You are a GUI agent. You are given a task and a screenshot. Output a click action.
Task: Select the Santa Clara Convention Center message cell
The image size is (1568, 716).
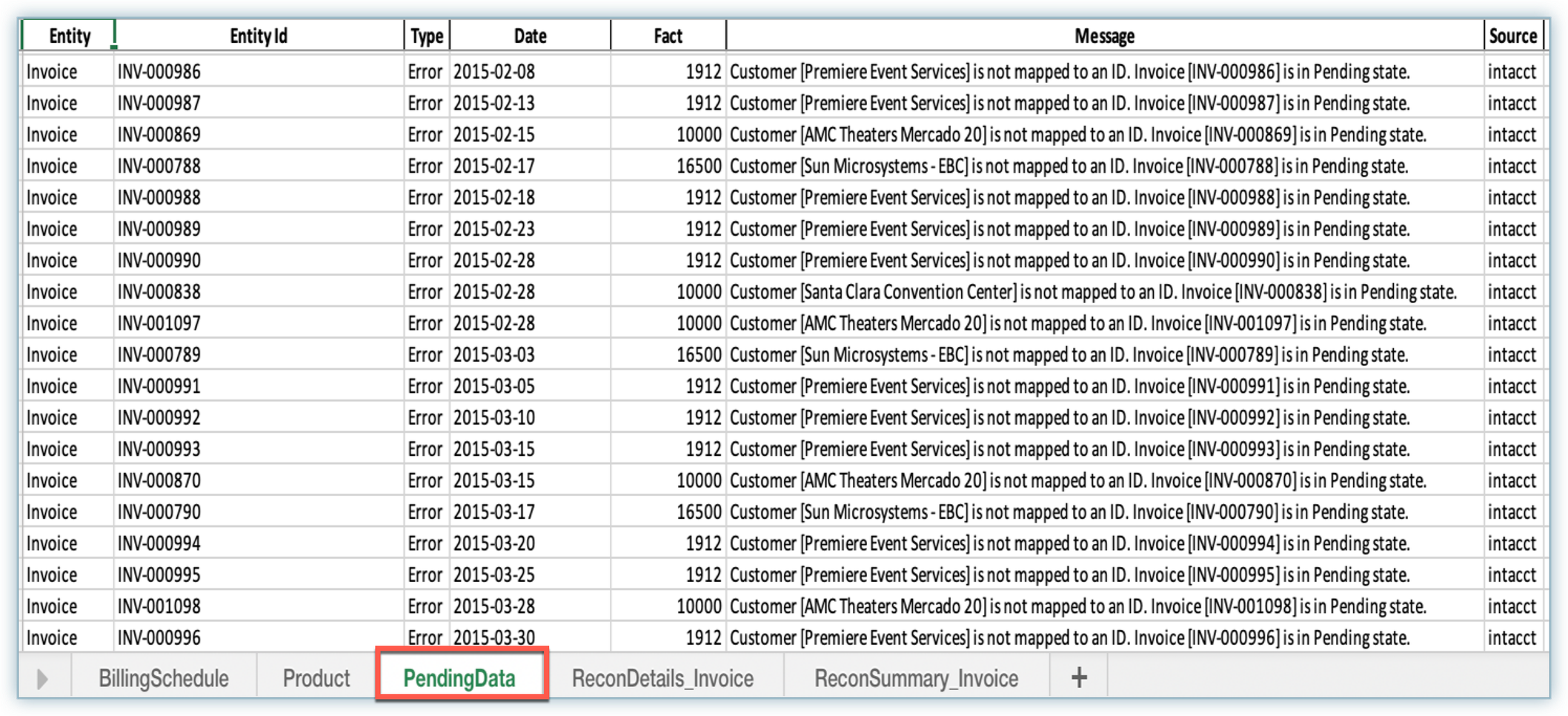coord(1093,292)
